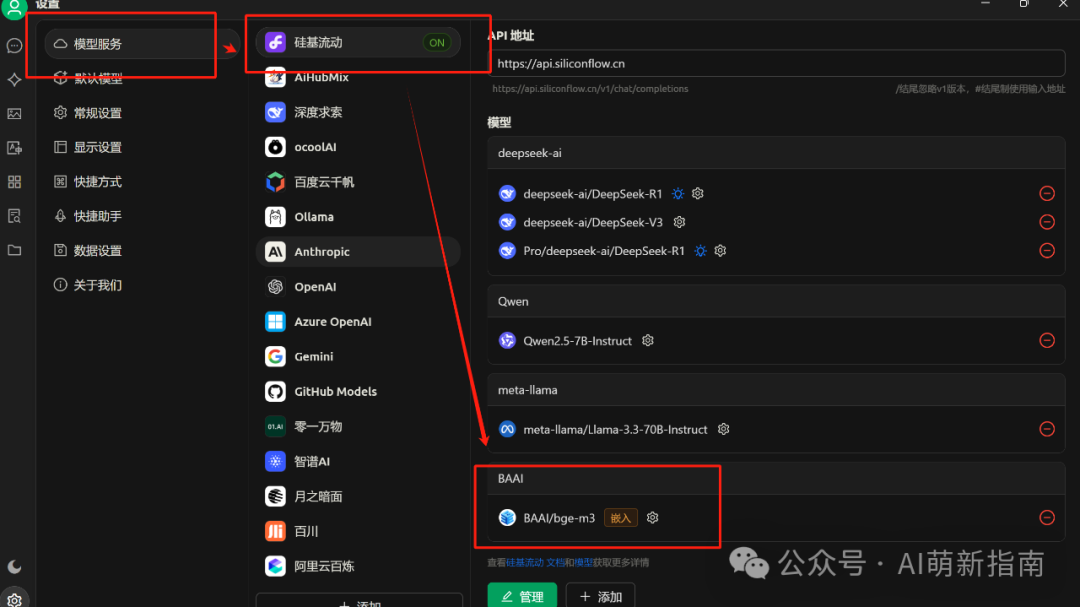The height and width of the screenshot is (607, 1080).
Task: Select the 阿里云百炼 provider
Action: pyautogui.click(x=358, y=566)
